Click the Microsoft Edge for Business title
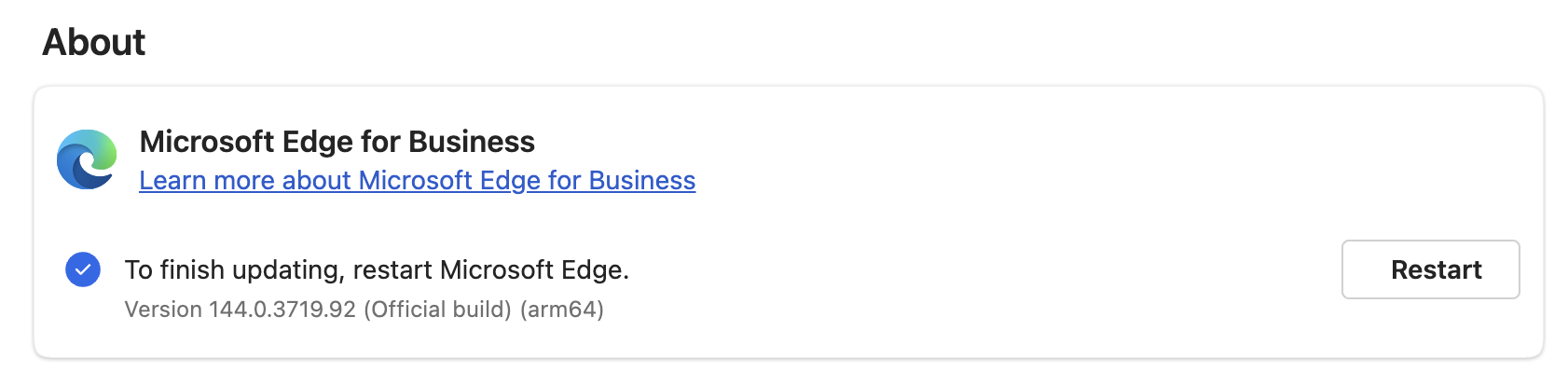 337,142
